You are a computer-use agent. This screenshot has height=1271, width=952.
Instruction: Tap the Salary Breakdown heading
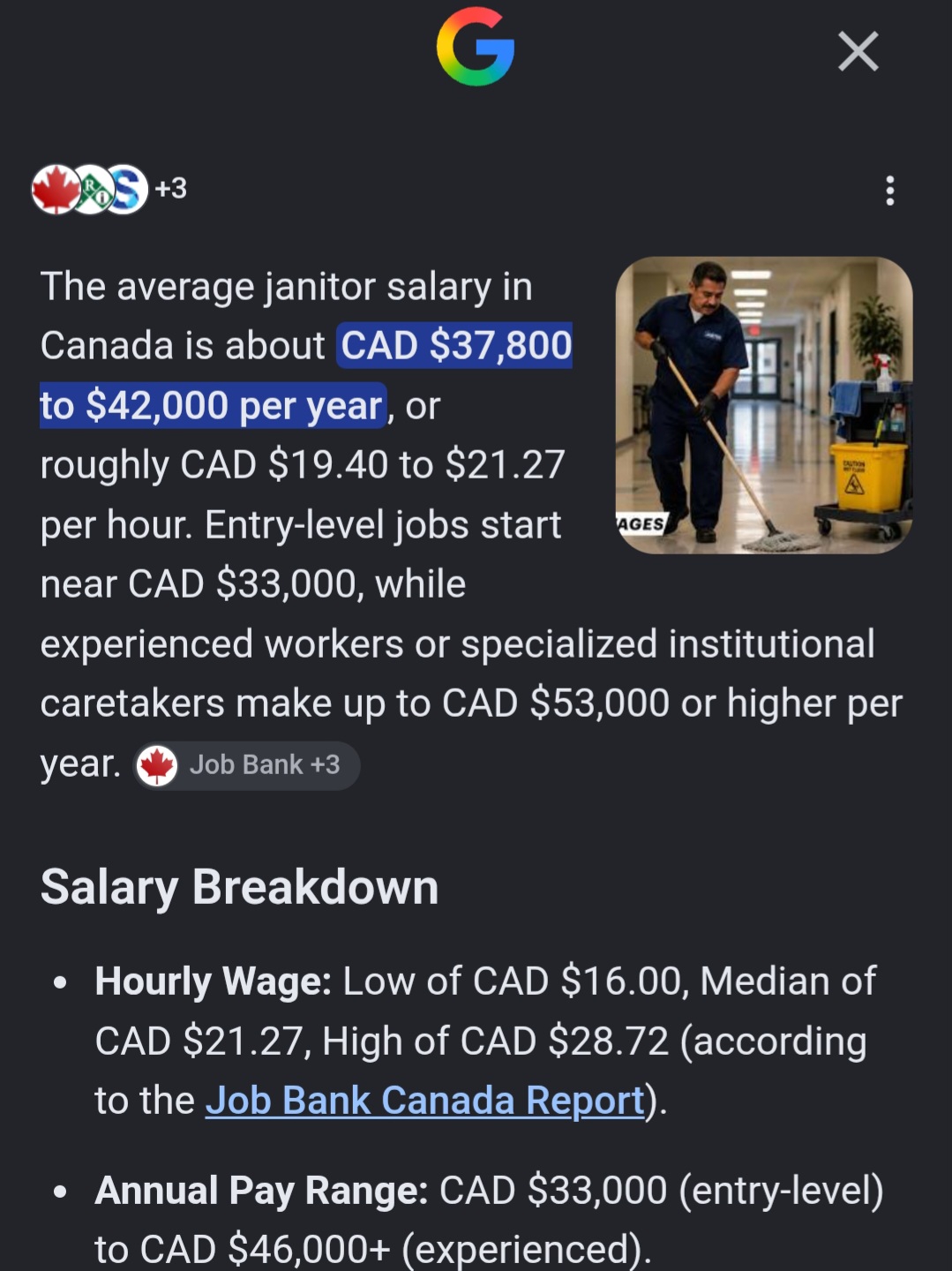point(239,886)
